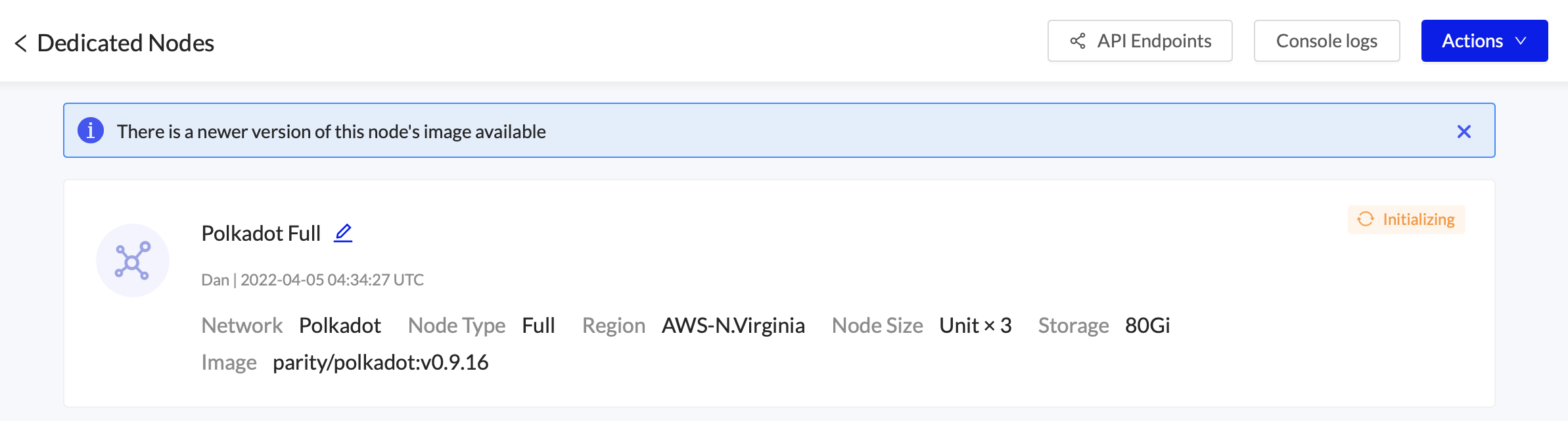Click the pencil icon to rename Polkadot Full
Screen dimensions: 1568x421
(343, 233)
